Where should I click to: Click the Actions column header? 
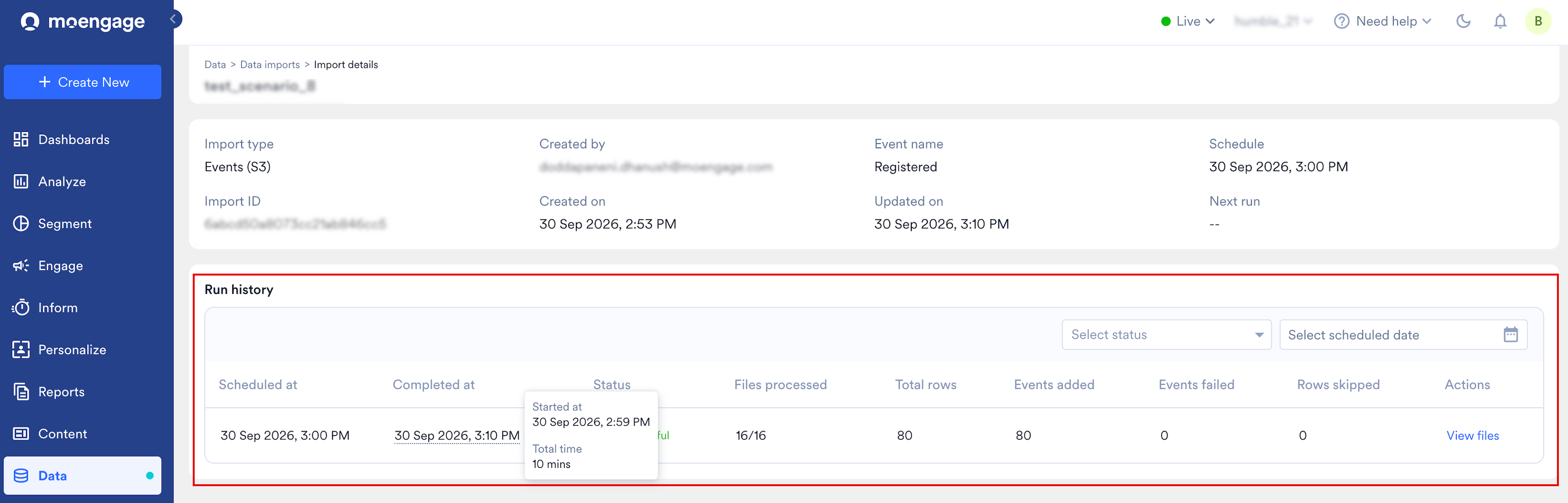[1468, 385]
